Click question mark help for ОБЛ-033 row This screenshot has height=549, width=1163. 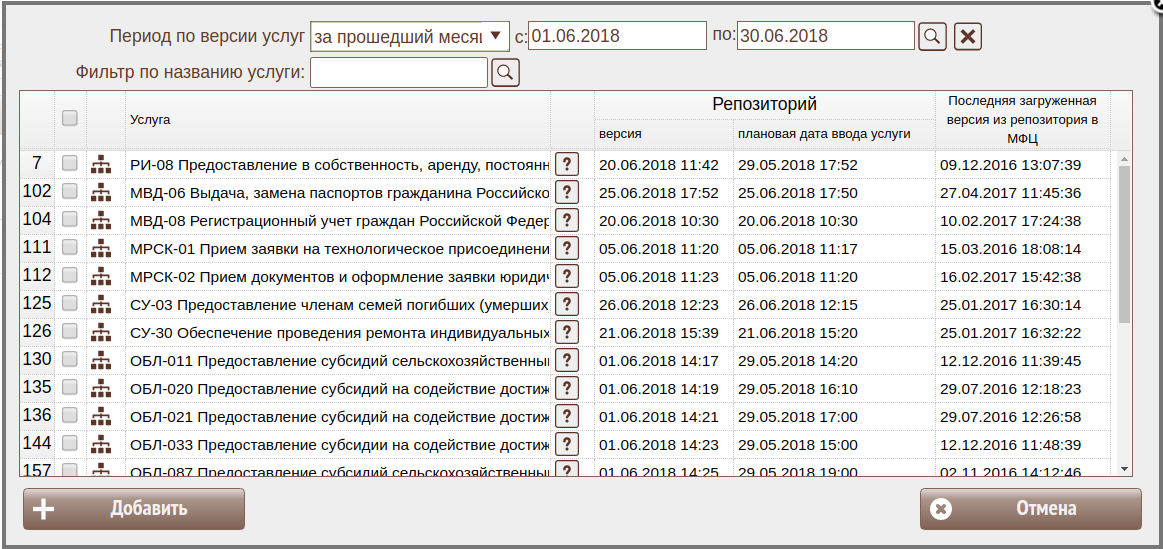click(x=567, y=444)
